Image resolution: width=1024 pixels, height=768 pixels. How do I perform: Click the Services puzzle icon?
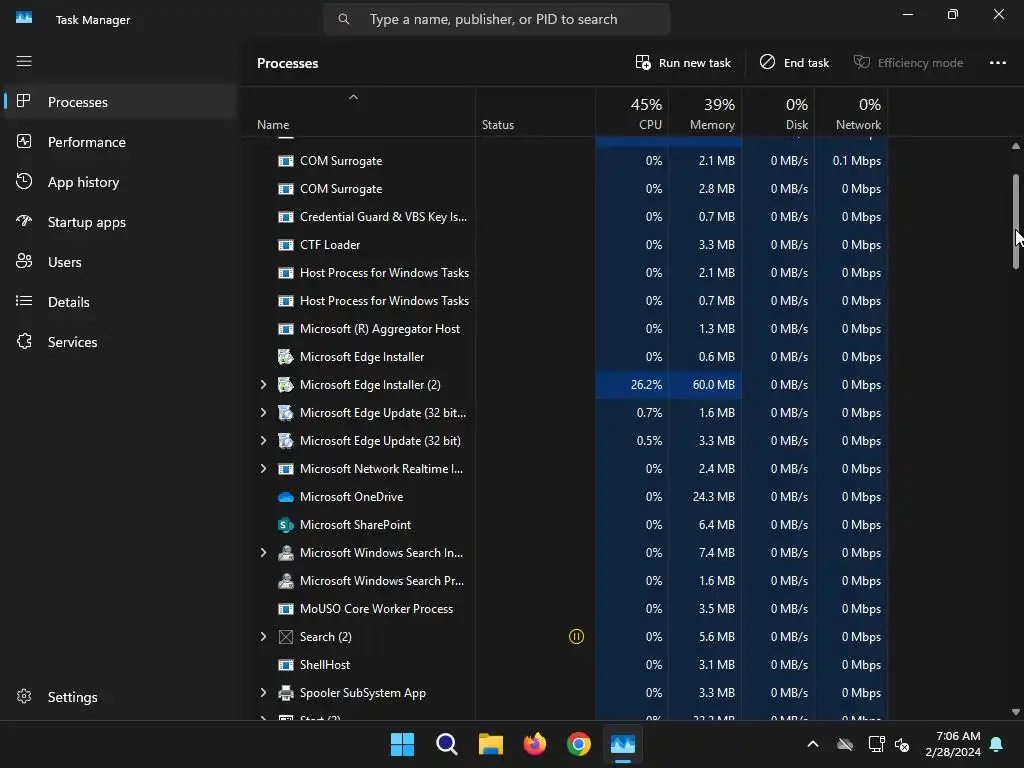pyautogui.click(x=24, y=341)
